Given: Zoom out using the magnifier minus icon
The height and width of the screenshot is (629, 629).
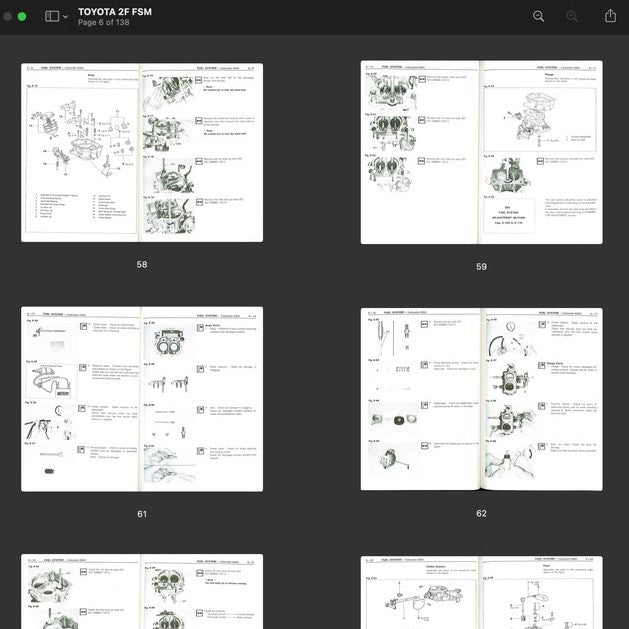Looking at the screenshot, I should (539, 16).
